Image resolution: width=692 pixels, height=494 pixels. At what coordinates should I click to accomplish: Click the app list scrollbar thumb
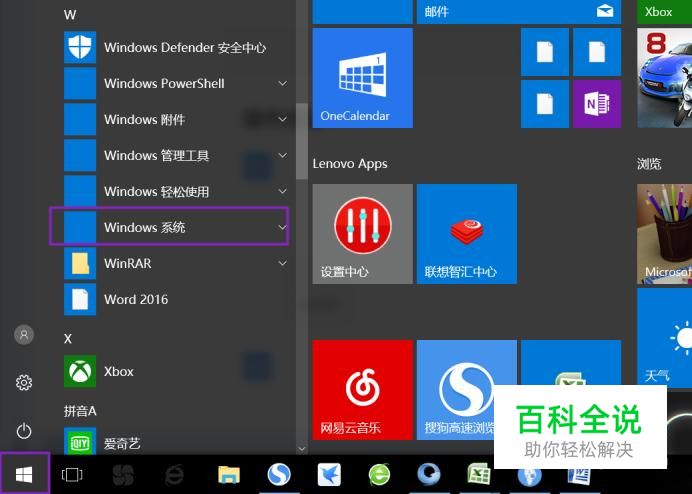pyautogui.click(x=302, y=141)
